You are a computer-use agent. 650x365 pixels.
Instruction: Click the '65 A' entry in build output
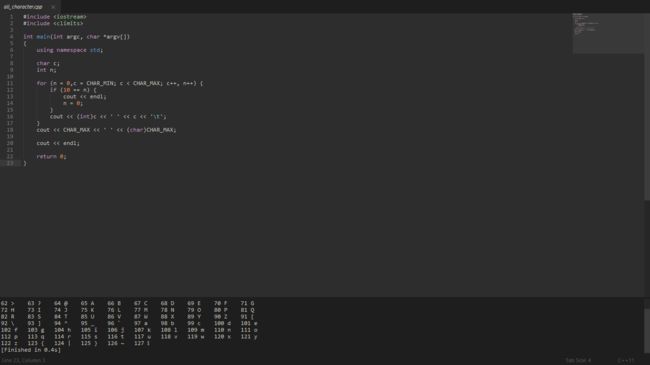tap(87, 303)
